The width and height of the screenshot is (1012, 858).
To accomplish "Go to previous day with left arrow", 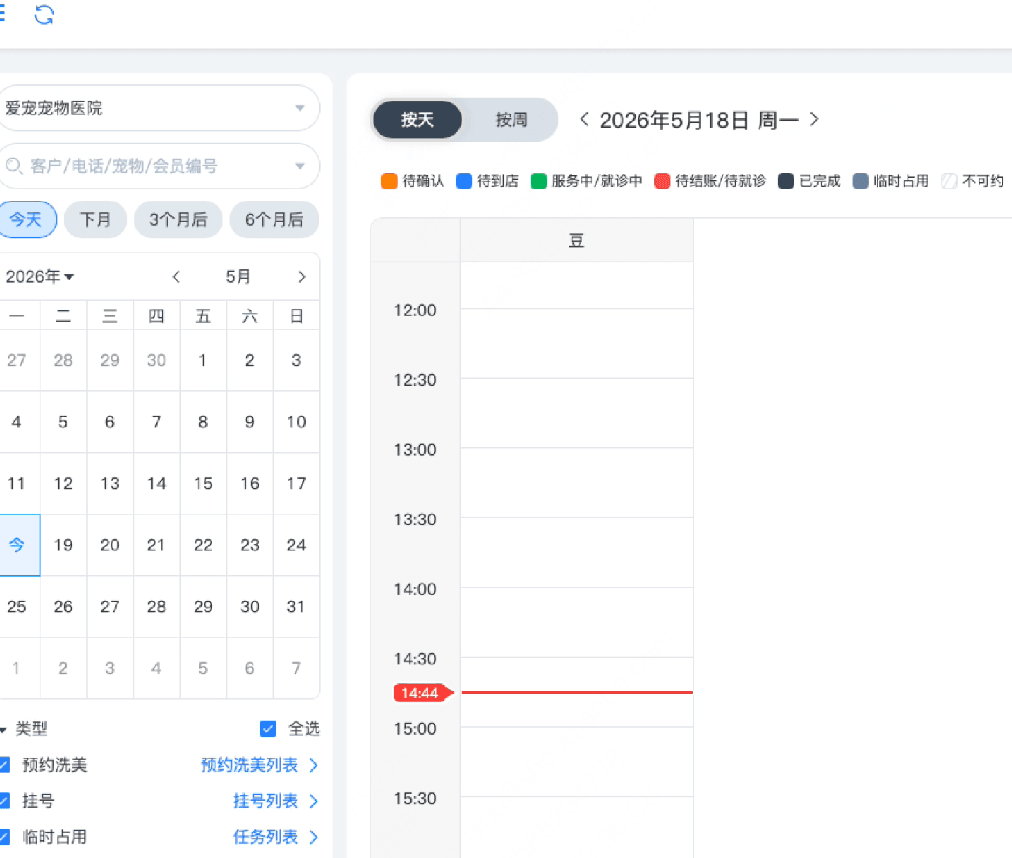I will tap(584, 119).
